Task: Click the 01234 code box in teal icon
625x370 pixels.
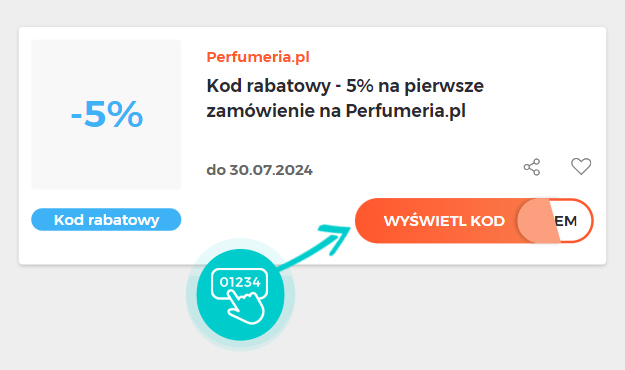Action: [x=240, y=282]
